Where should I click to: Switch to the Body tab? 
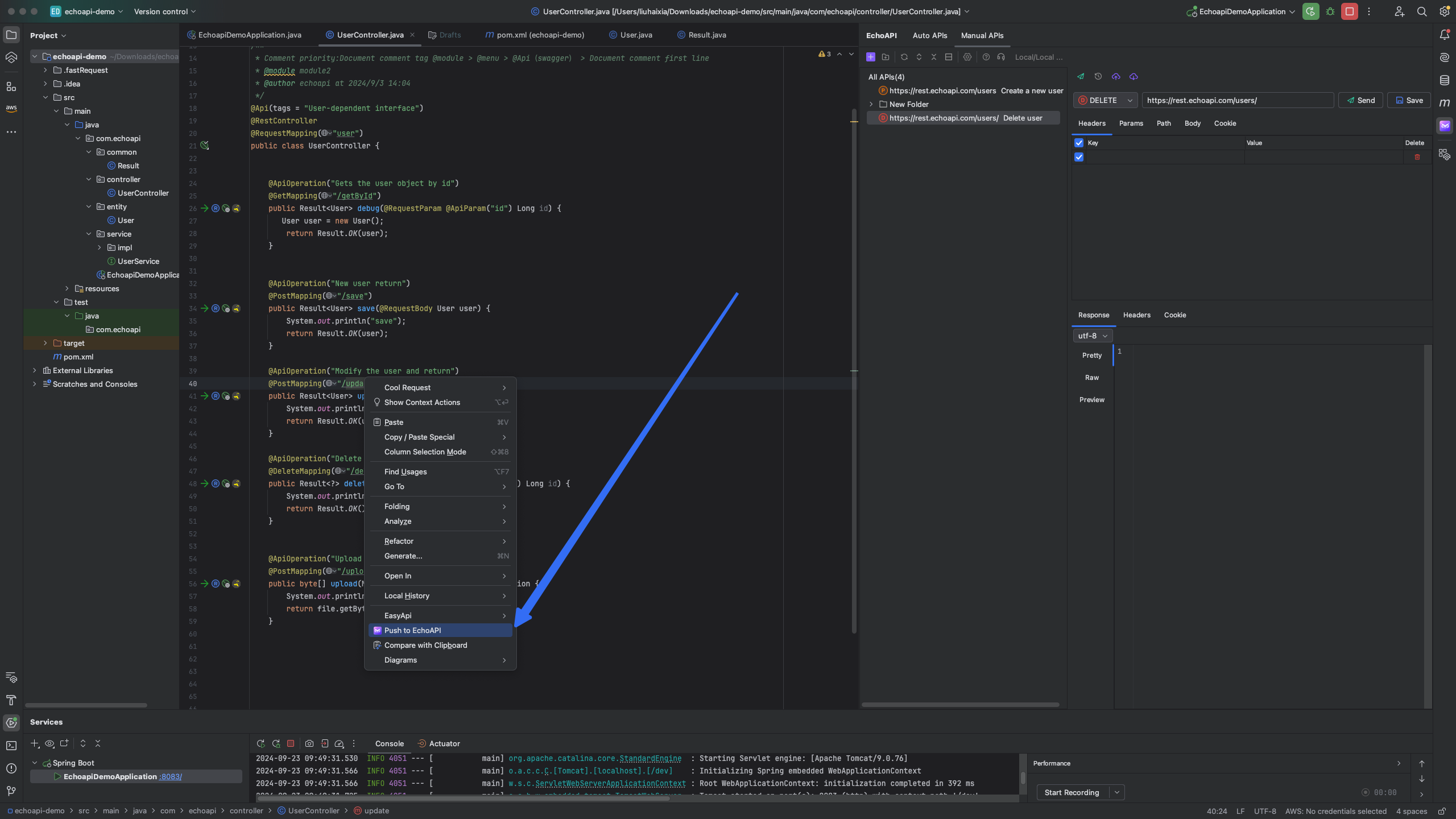1193,123
